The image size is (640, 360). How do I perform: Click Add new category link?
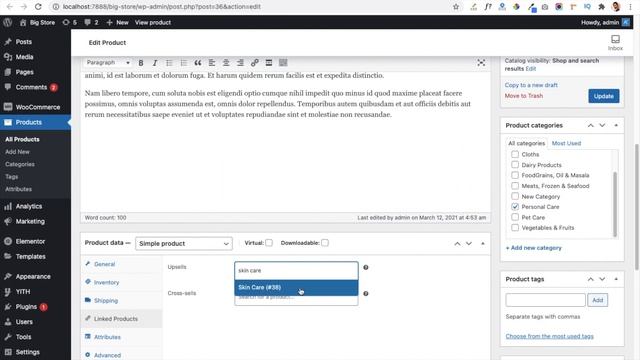[x=533, y=248]
